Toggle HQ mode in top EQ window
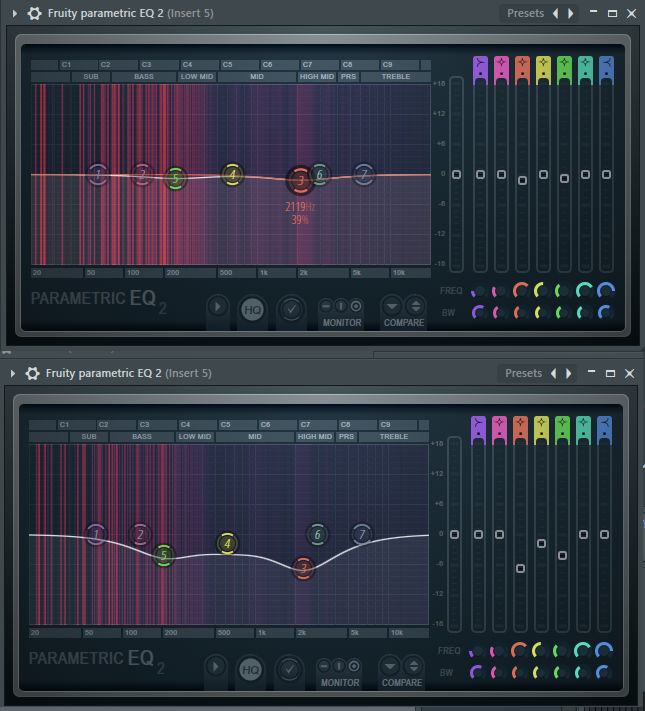The width and height of the screenshot is (645, 711). (253, 310)
